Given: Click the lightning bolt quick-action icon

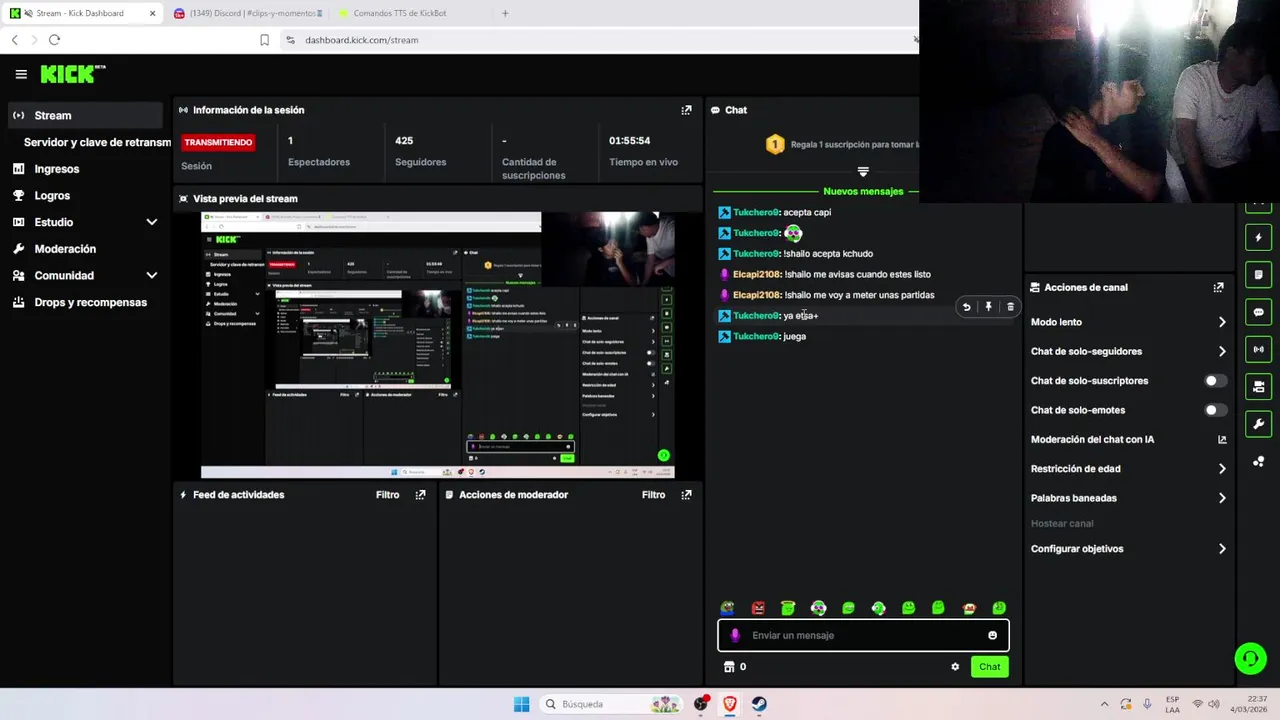Looking at the screenshot, I should coord(1258,238).
